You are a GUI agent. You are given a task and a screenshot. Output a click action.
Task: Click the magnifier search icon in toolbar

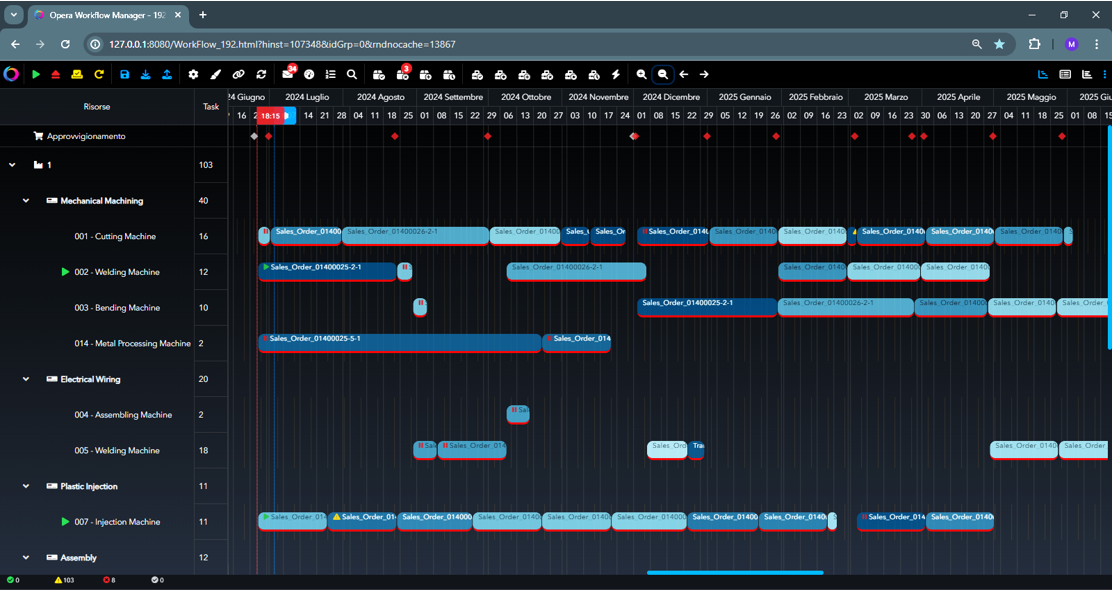[x=352, y=75]
